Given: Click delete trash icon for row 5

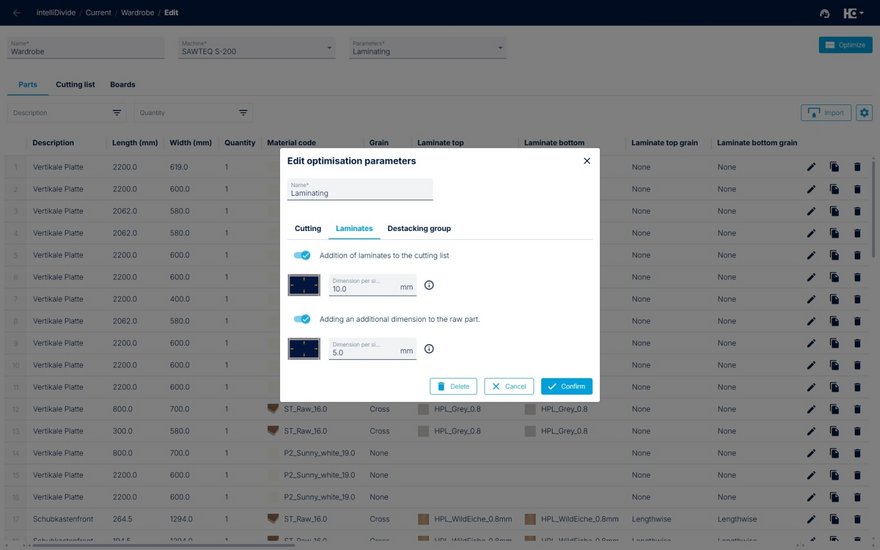Looking at the screenshot, I should pyautogui.click(x=857, y=255).
